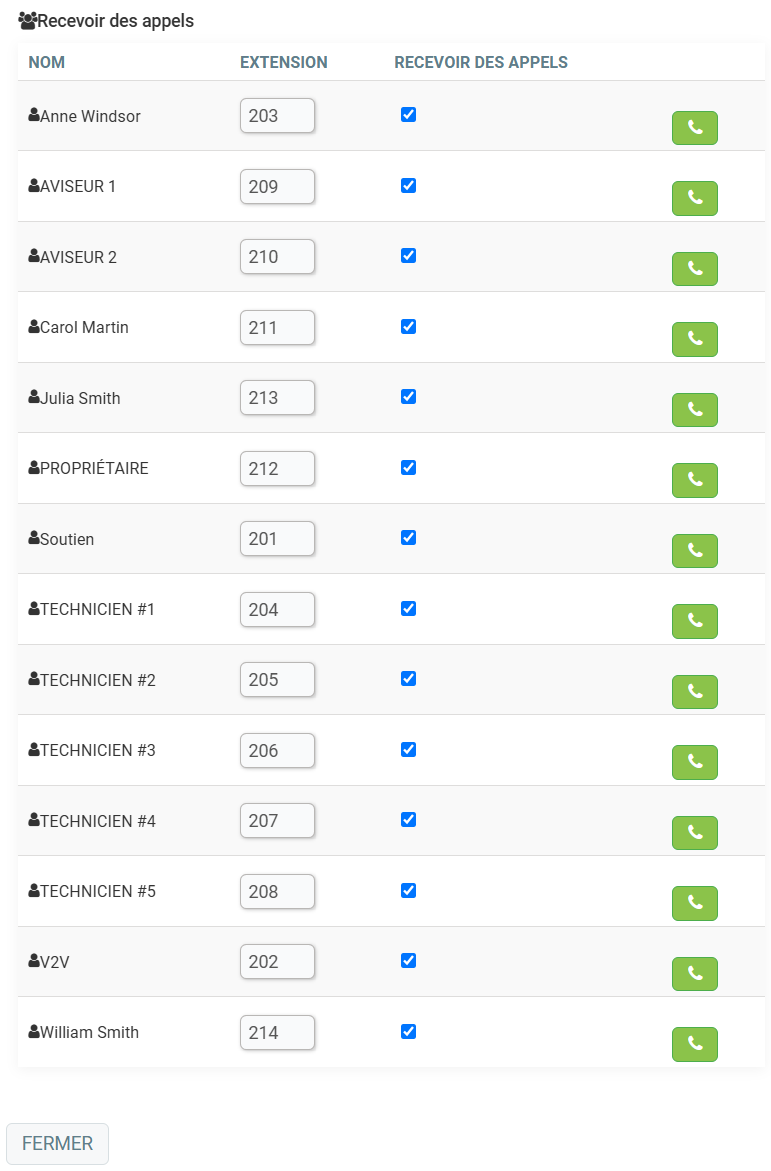This screenshot has height=1171, width=771.
Task: Disable receive calls for TECHNICIEN #1
Action: point(408,609)
